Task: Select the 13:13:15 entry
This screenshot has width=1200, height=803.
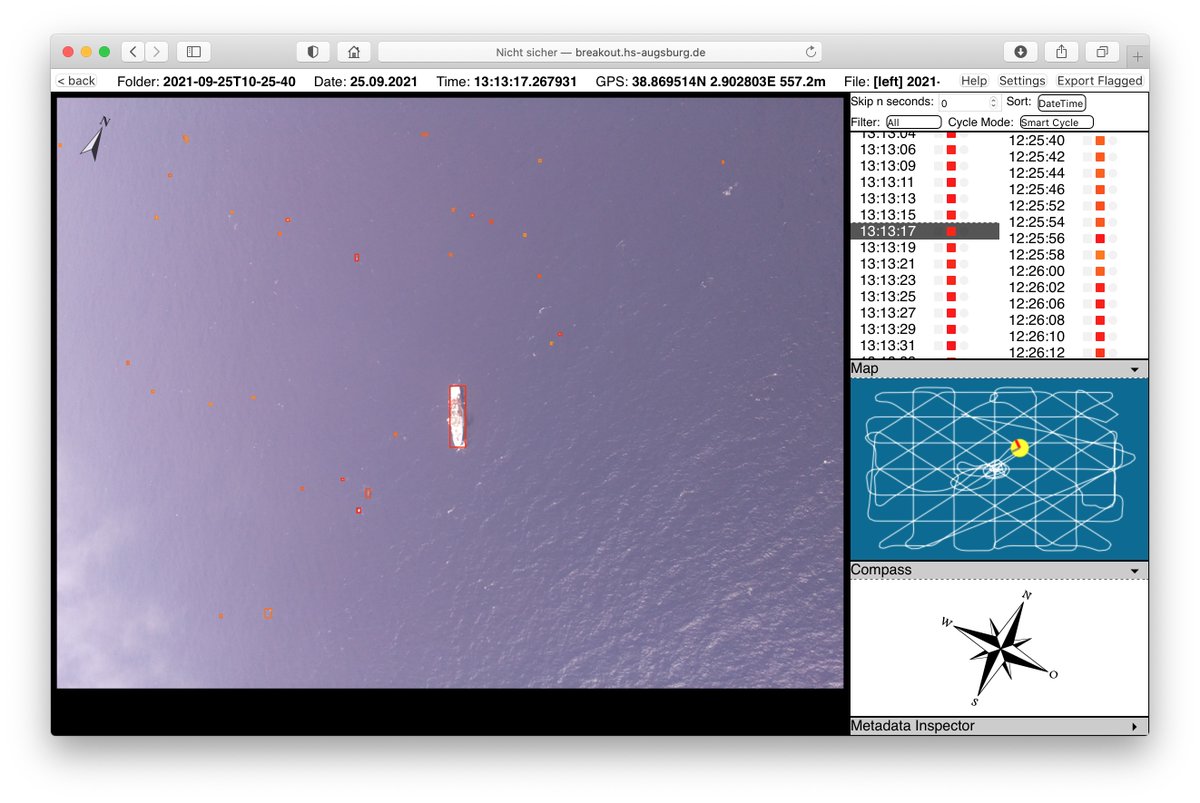Action: click(x=888, y=215)
